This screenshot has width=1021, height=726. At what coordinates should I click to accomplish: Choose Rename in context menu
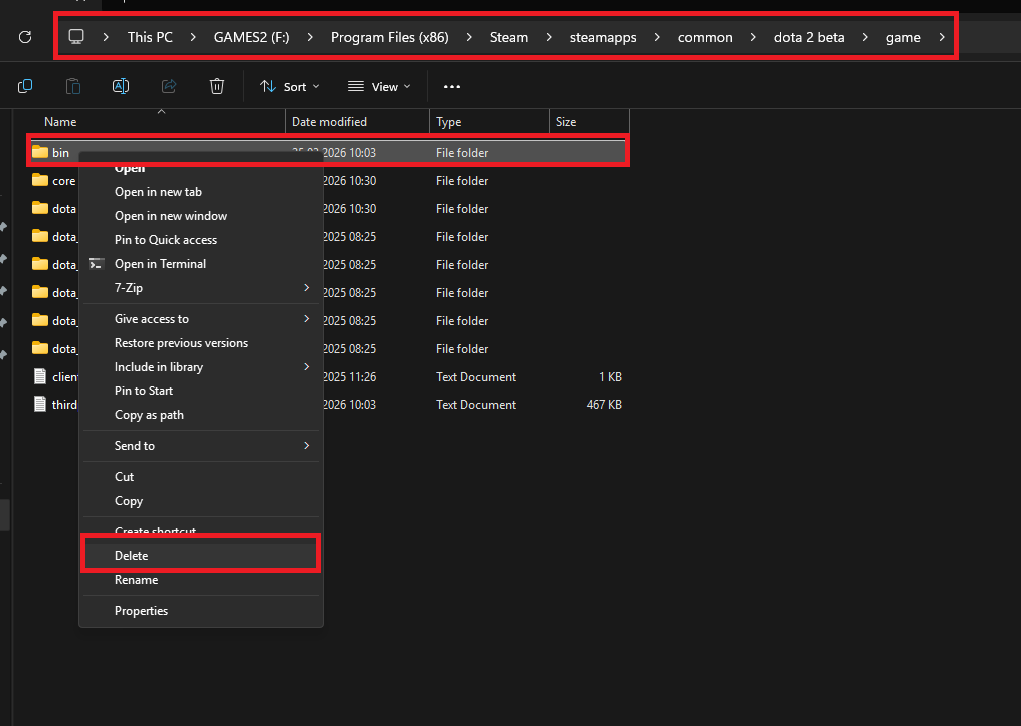tap(201, 580)
